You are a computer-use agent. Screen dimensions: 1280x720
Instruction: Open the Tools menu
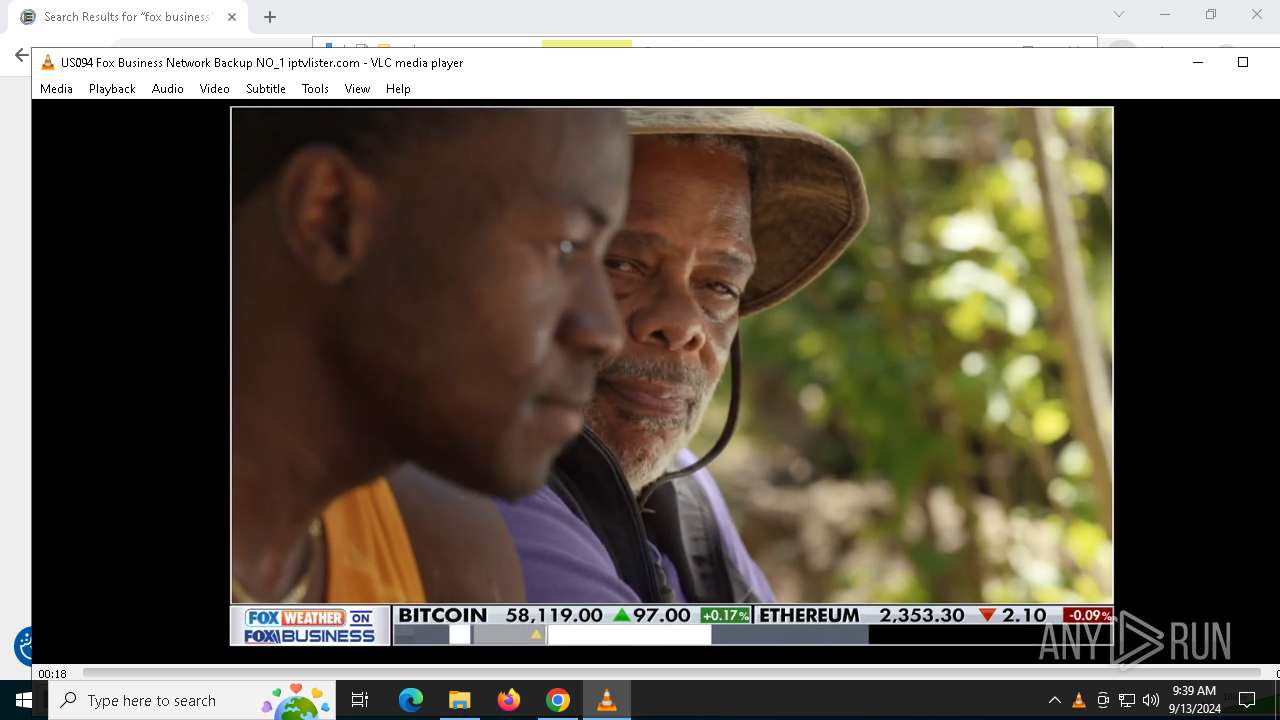coord(315,89)
